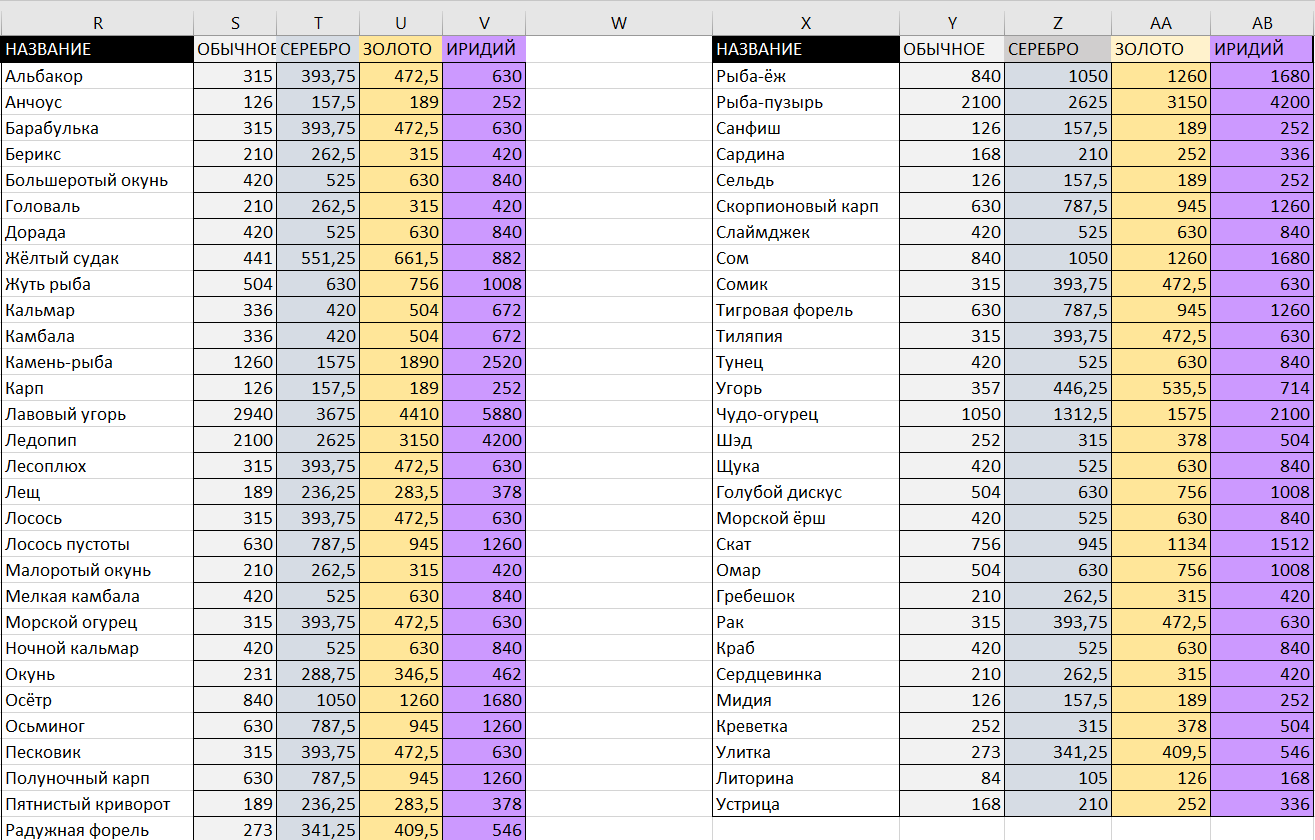Click the "ЗОЛОТО" header in column AA
1315x840 pixels.
click(1161, 50)
